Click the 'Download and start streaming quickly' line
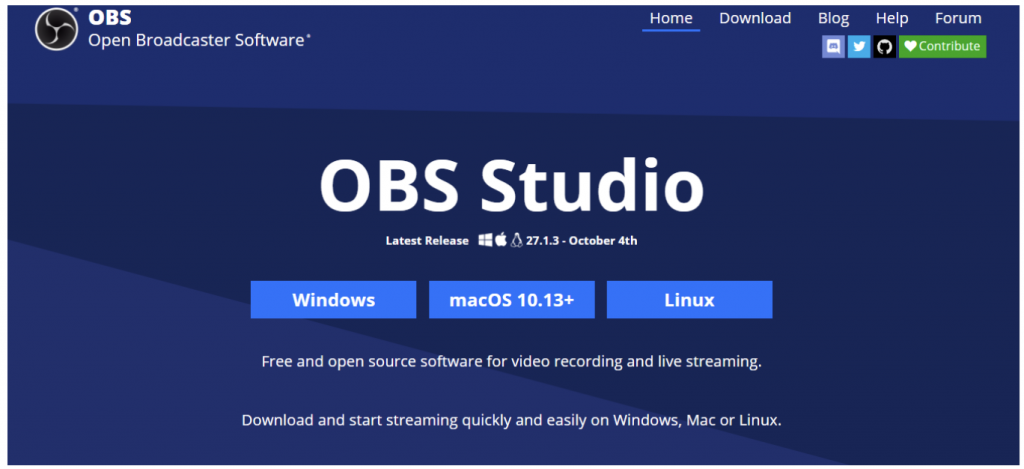1024x469 pixels. [x=511, y=420]
